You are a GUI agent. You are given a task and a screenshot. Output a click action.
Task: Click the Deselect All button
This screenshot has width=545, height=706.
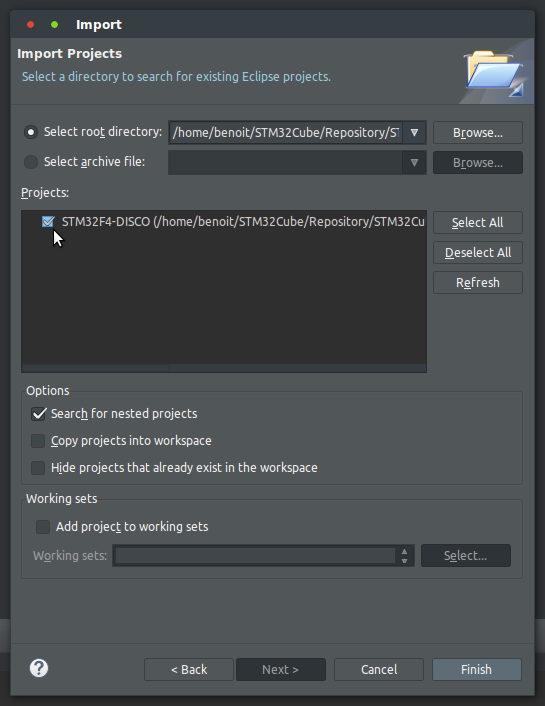(478, 253)
